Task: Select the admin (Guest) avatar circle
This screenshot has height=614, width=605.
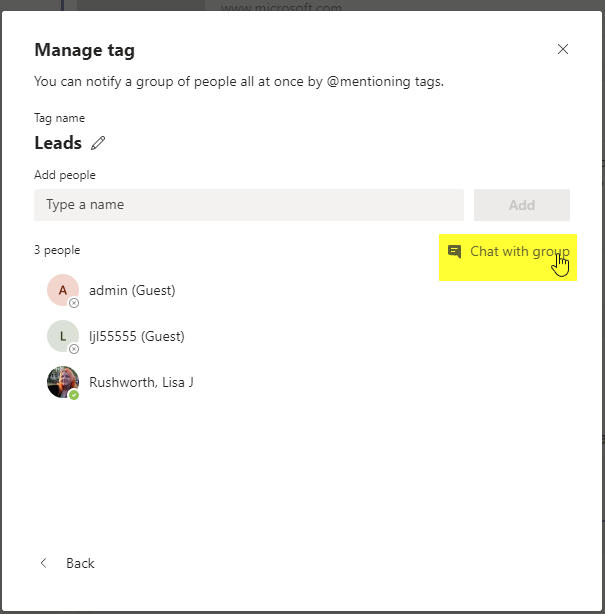Action: 63,290
